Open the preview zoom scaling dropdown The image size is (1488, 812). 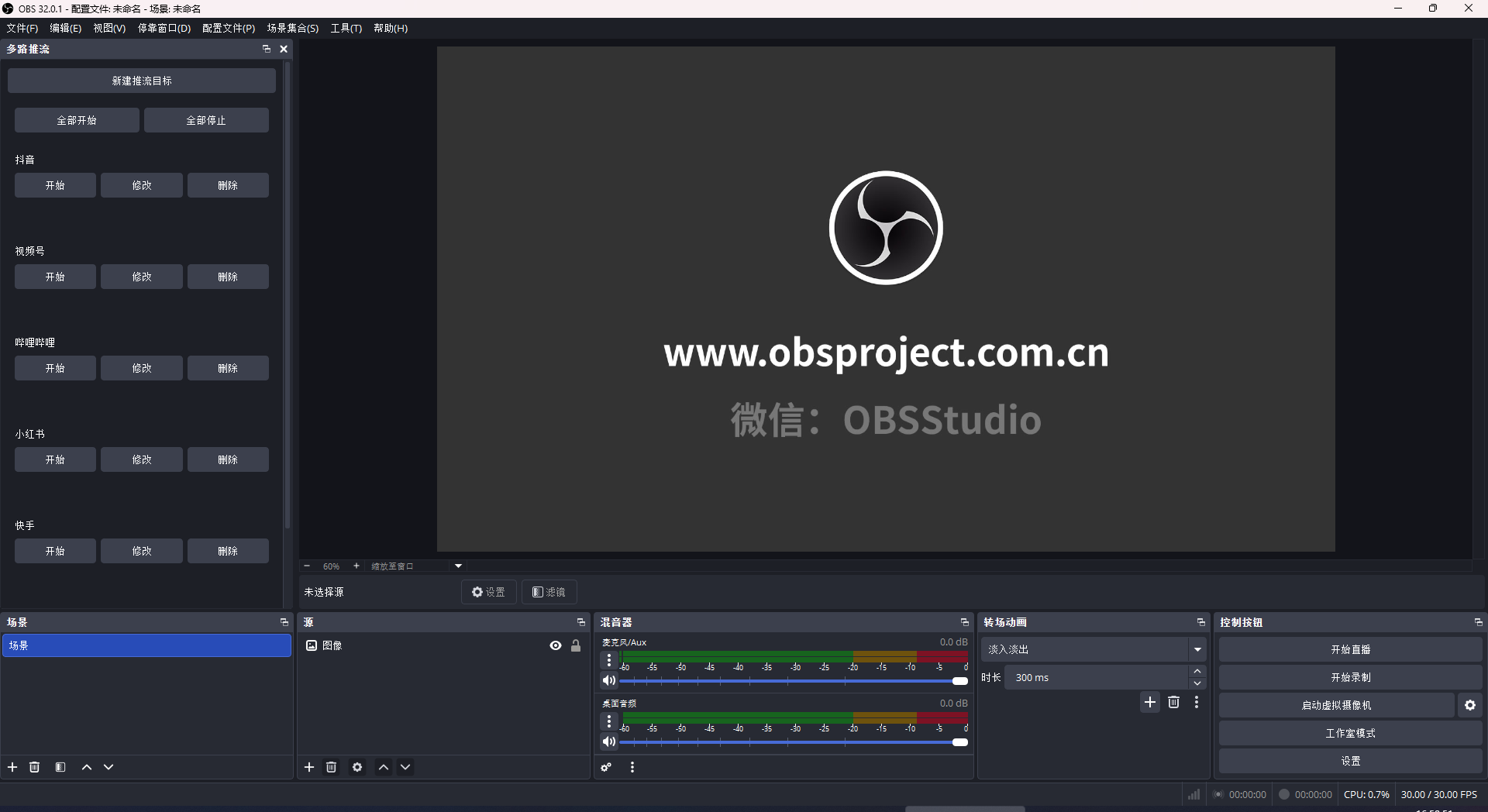(x=458, y=566)
